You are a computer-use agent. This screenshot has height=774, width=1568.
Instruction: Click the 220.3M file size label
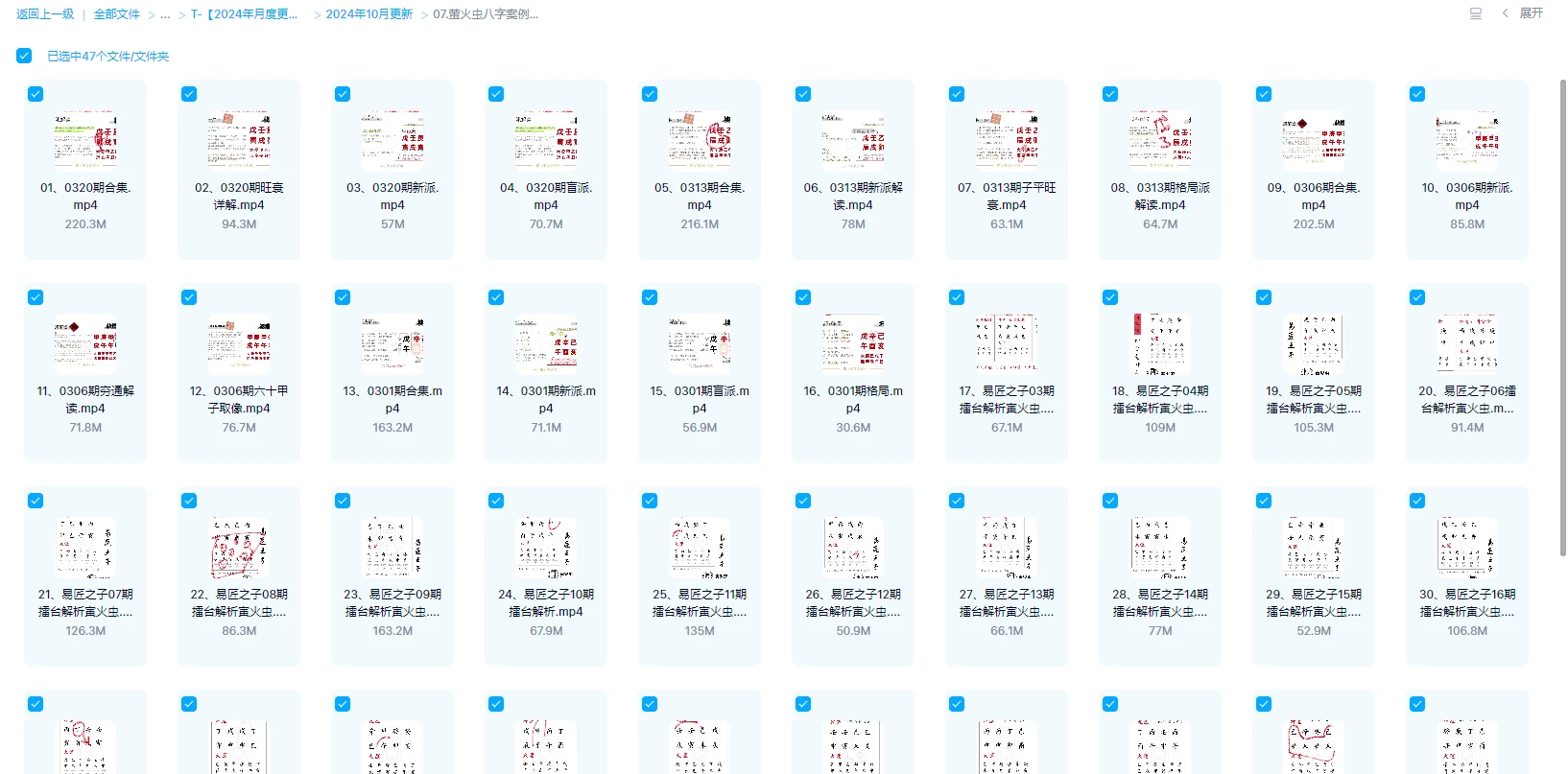tap(85, 224)
